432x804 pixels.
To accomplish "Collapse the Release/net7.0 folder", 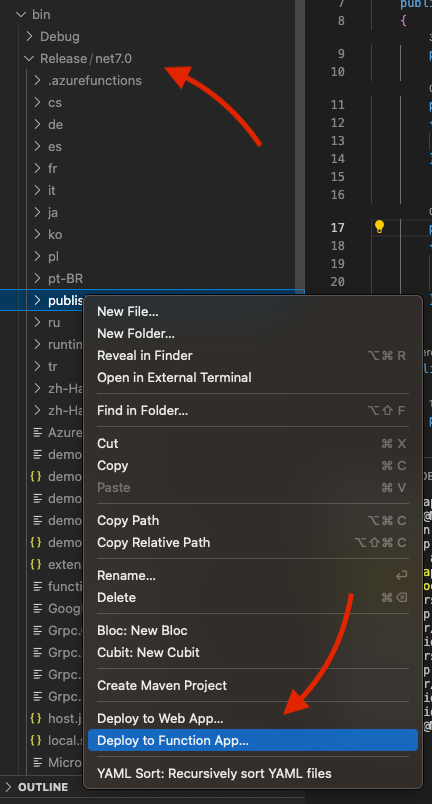I will point(29,58).
